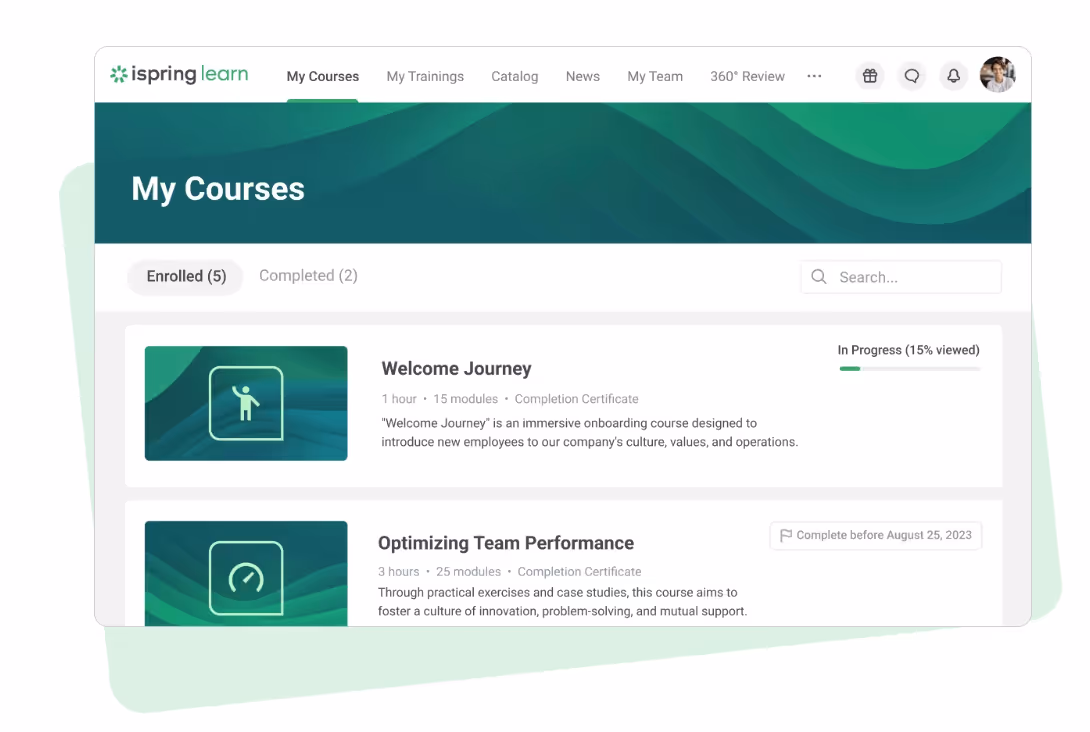The height and width of the screenshot is (732, 1090).
Task: Open the Catalog page
Action: tap(514, 76)
